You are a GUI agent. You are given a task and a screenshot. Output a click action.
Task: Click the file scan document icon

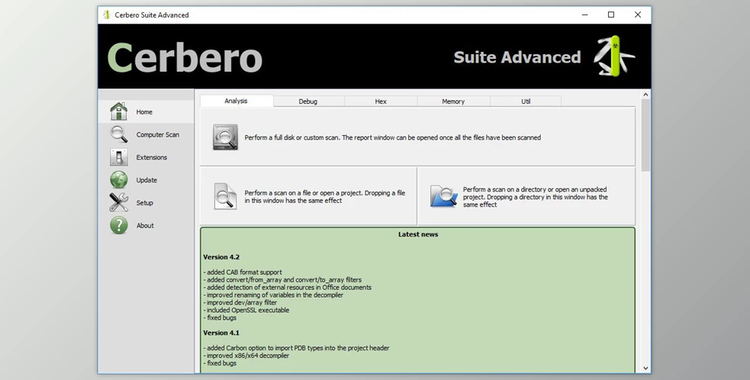click(x=225, y=196)
